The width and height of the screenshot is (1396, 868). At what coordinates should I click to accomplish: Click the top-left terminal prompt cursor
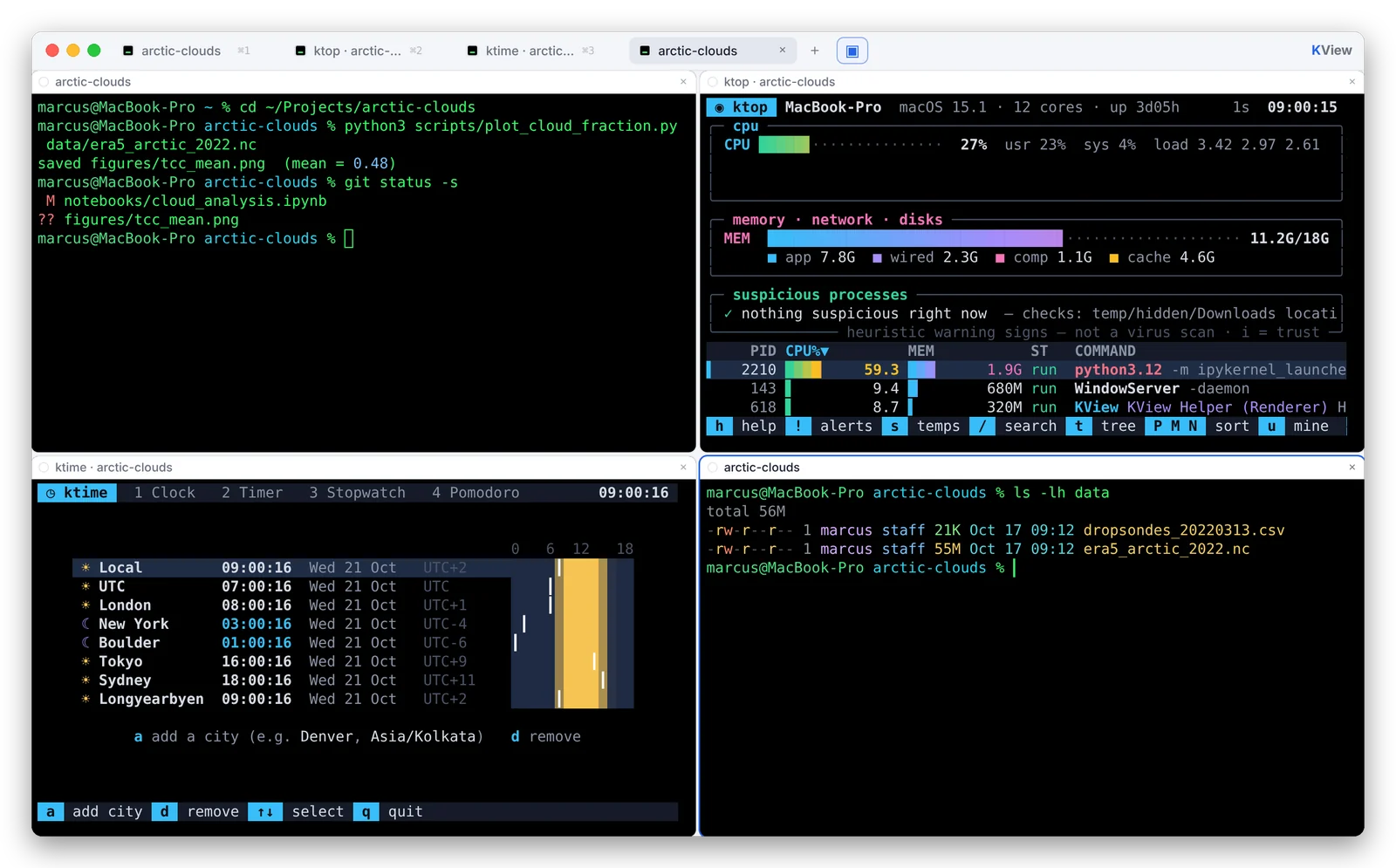[349, 239]
